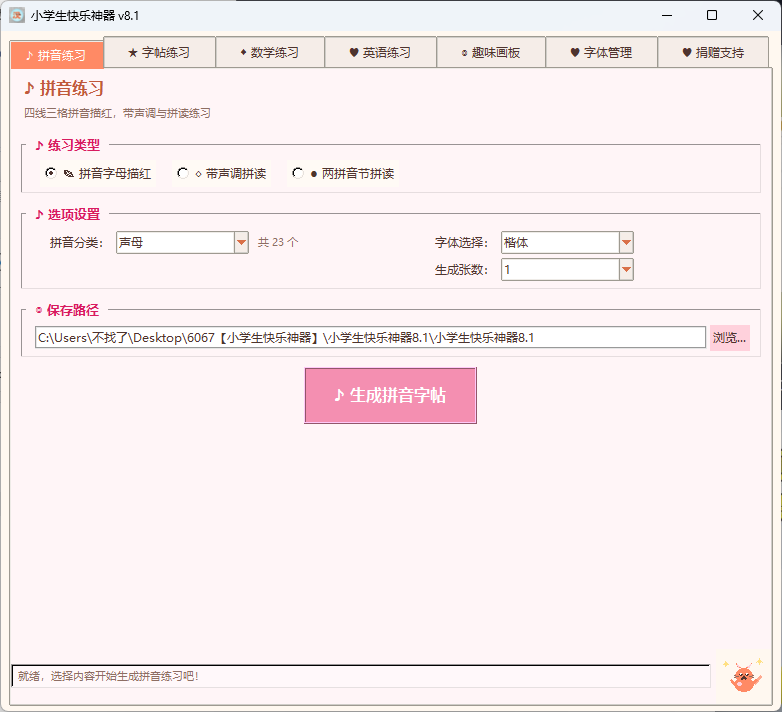The height and width of the screenshot is (712, 782).
Task: Switch to the 趣味画板 tab
Action: tap(491, 52)
